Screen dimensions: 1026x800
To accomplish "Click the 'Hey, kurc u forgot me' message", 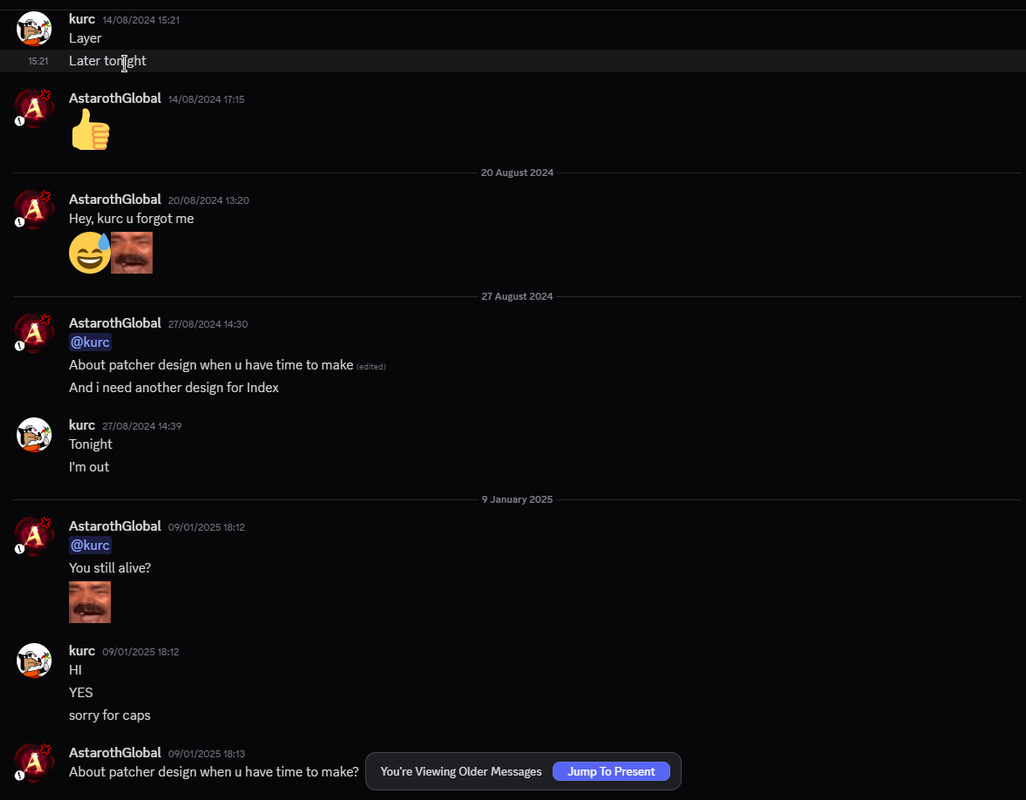I will (132, 218).
